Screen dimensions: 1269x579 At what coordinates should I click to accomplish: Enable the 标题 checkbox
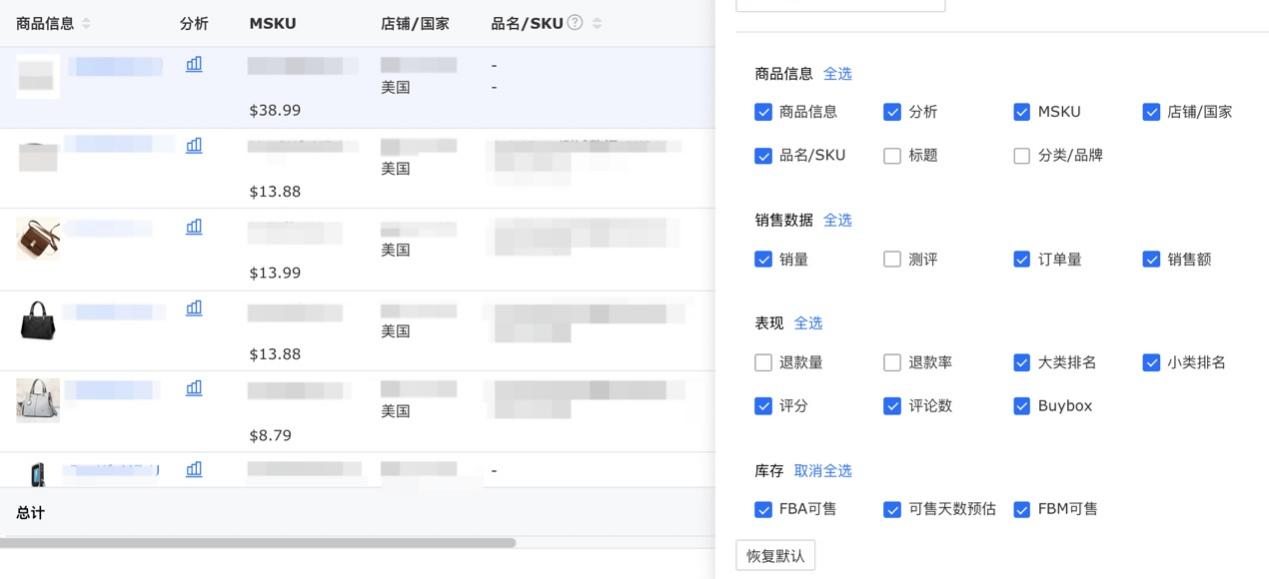coord(892,155)
